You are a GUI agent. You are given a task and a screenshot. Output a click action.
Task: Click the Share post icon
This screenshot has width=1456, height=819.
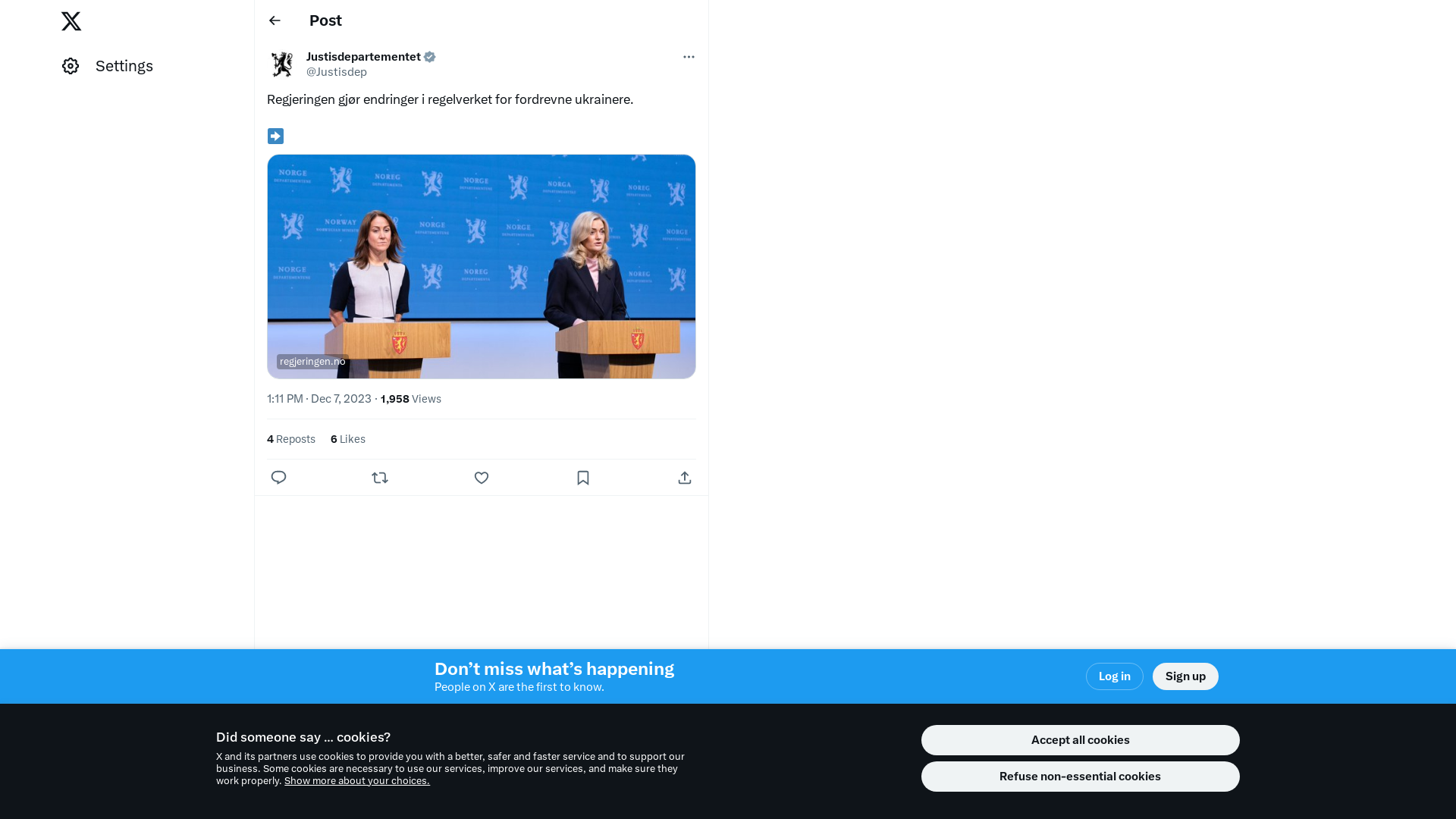pyautogui.click(x=685, y=478)
